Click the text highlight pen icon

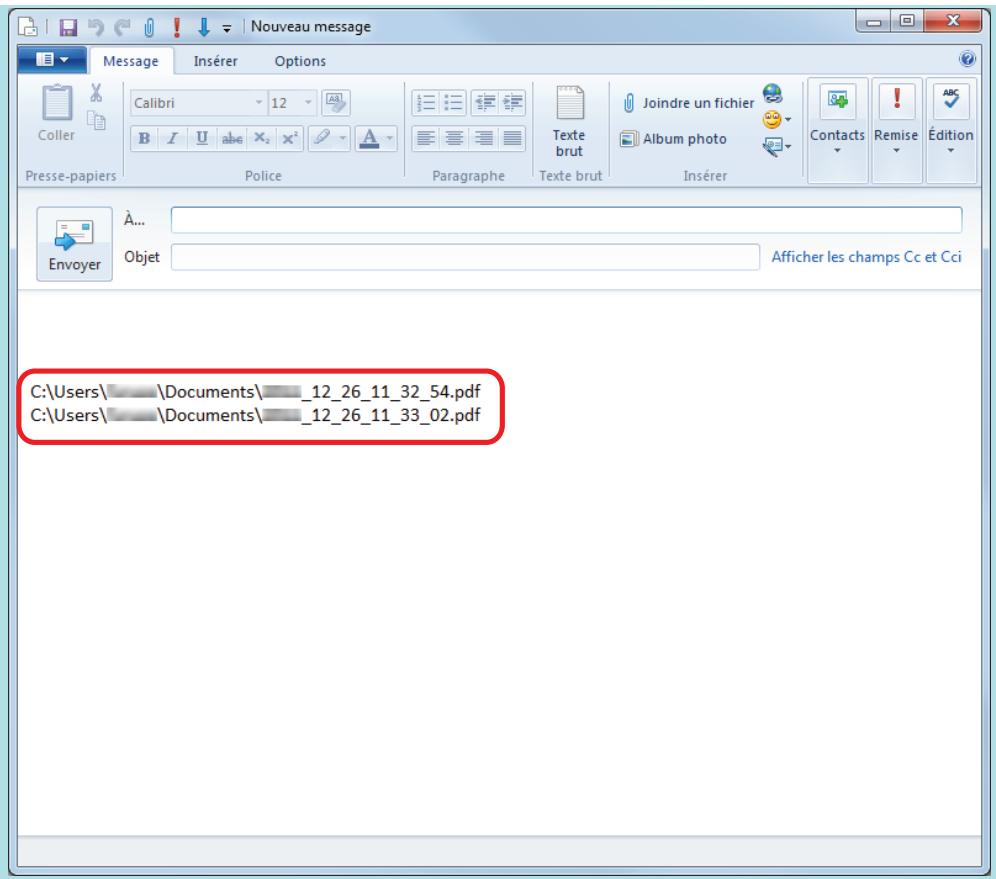322,138
